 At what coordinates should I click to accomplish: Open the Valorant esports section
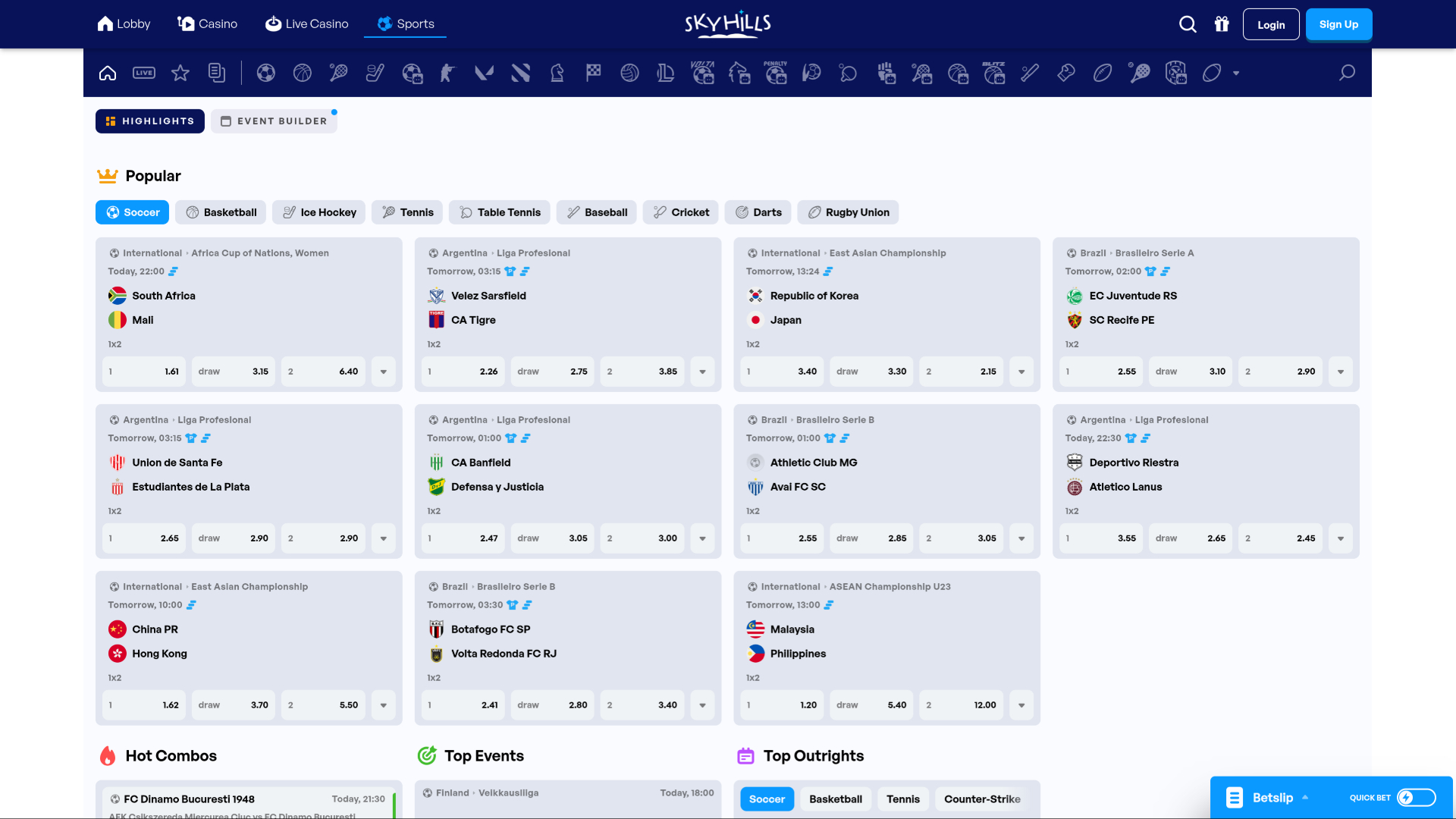point(484,73)
